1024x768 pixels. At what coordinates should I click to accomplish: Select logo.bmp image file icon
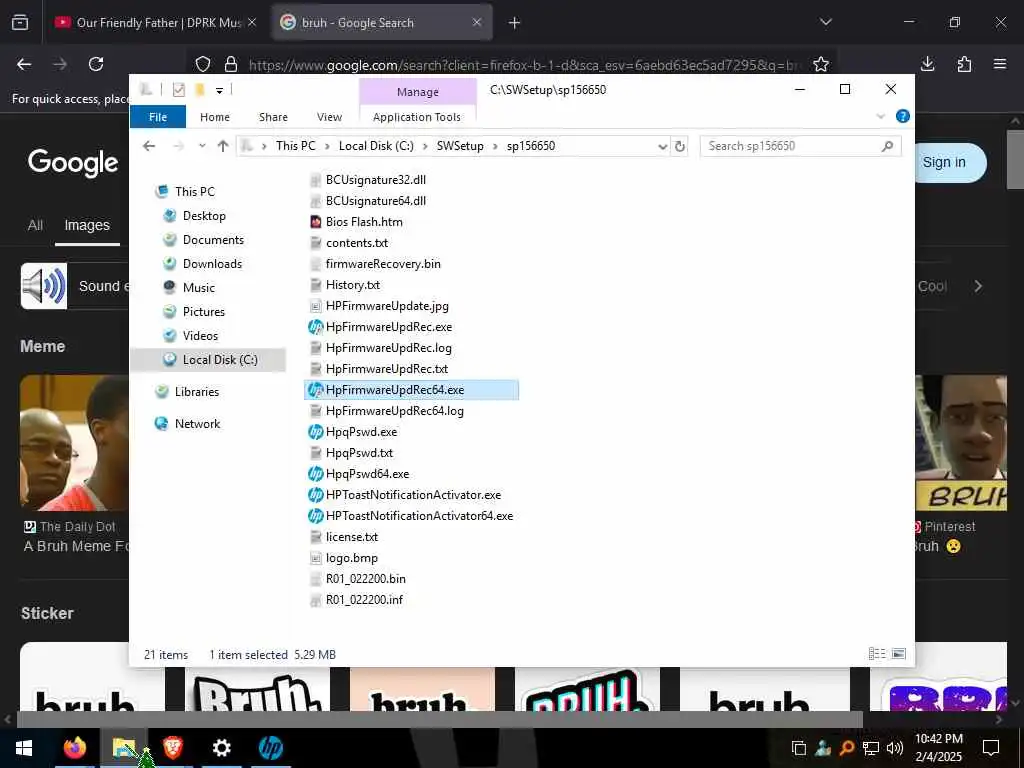click(x=315, y=558)
